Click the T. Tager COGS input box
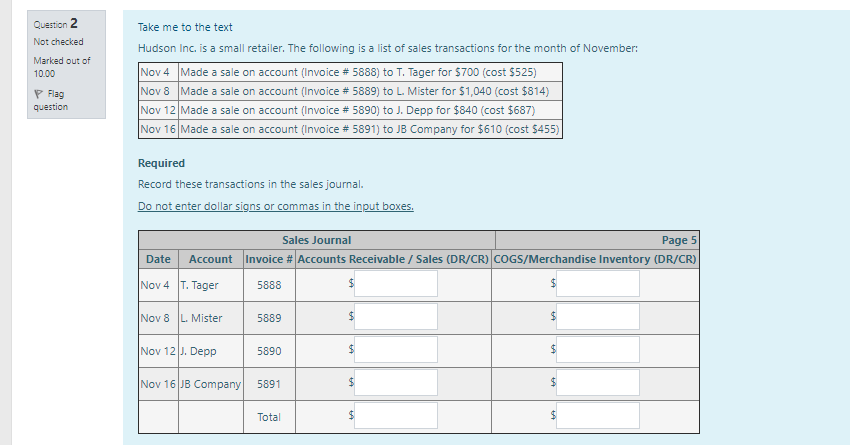850x445 pixels. (598, 283)
